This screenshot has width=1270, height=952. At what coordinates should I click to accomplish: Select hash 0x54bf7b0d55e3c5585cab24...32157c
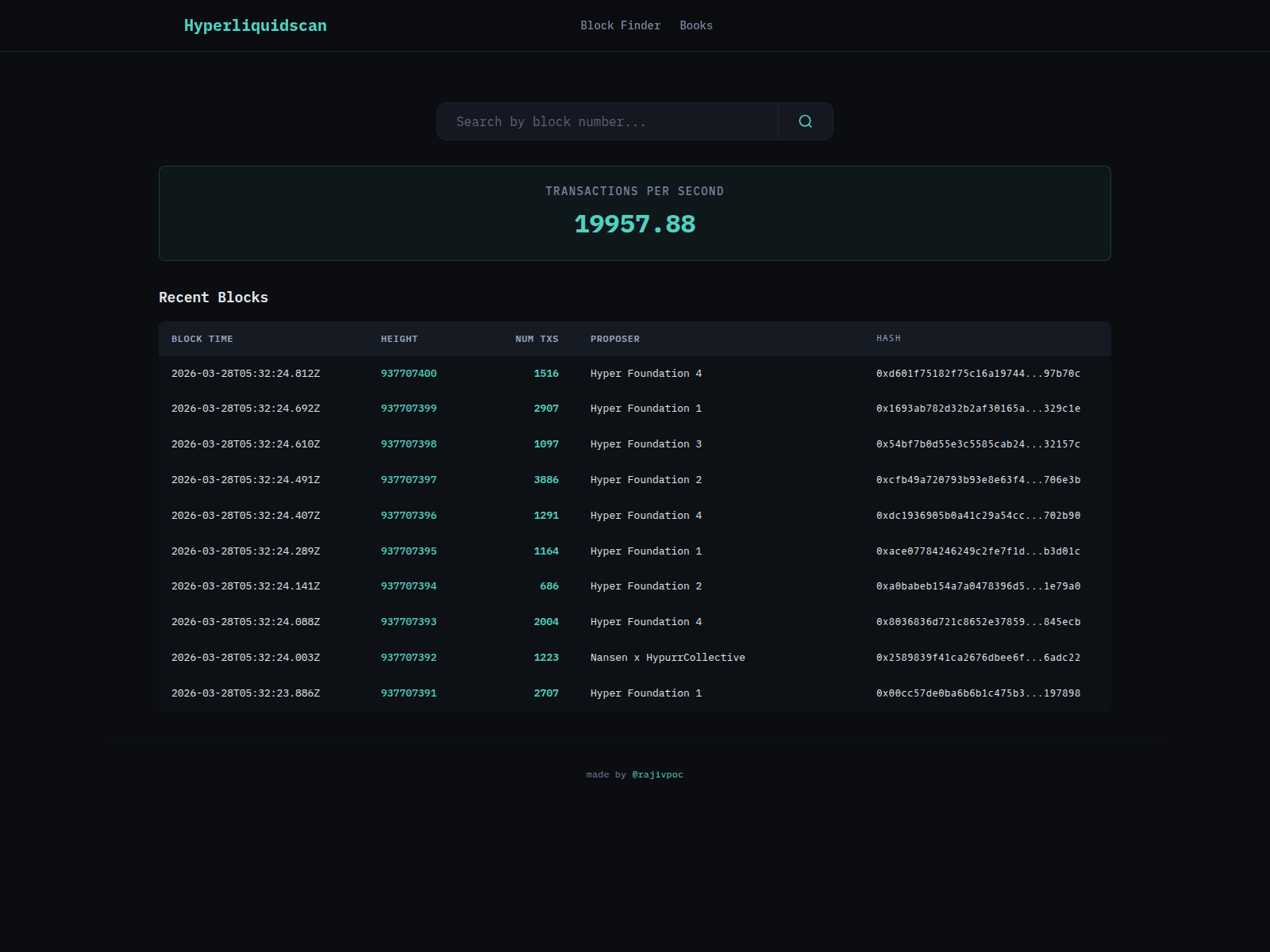click(978, 444)
